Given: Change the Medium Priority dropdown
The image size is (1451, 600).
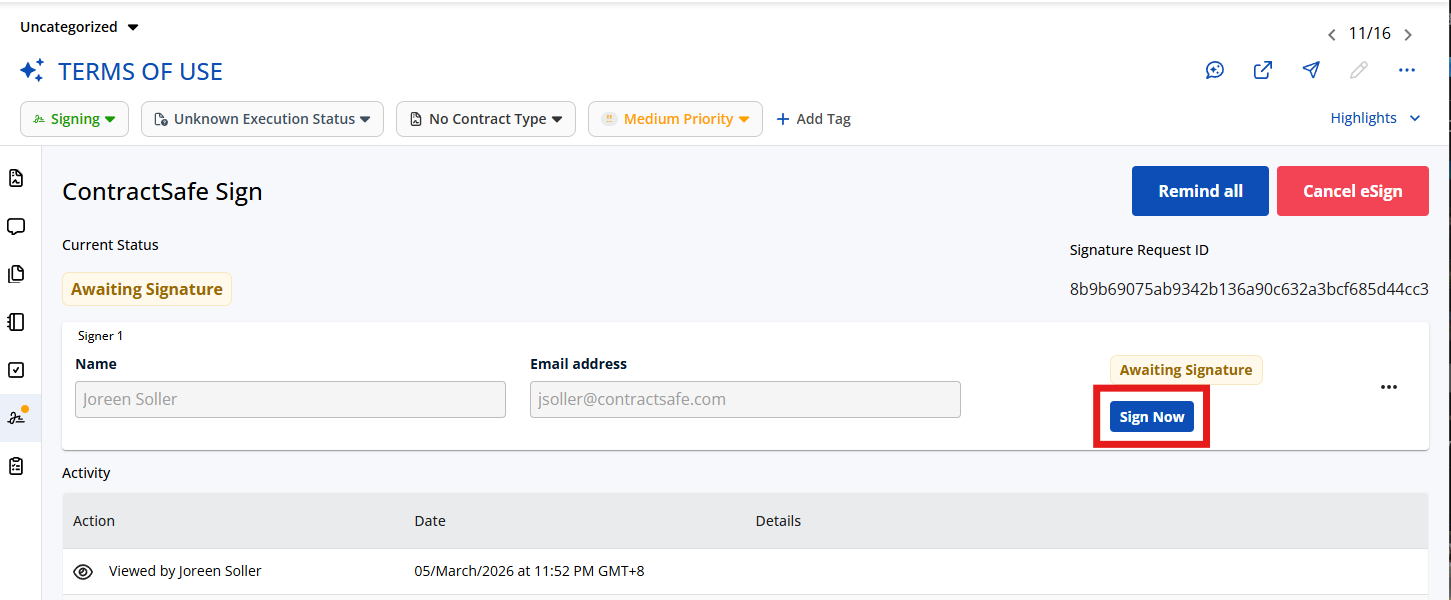Looking at the screenshot, I should point(675,119).
